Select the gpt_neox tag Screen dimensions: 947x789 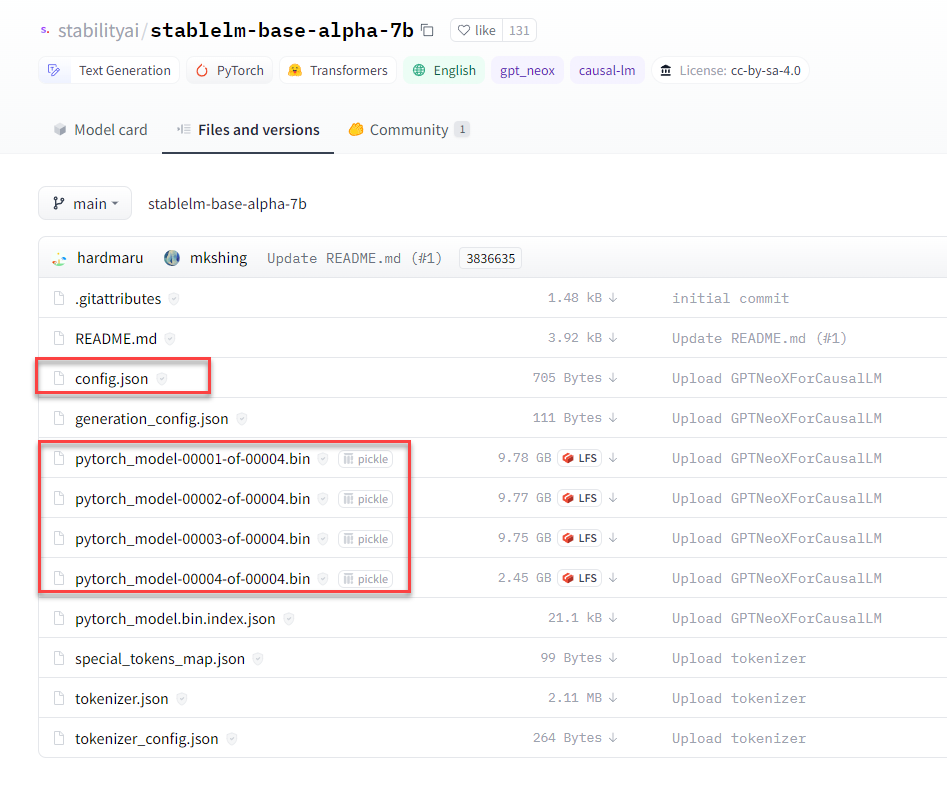pos(527,70)
